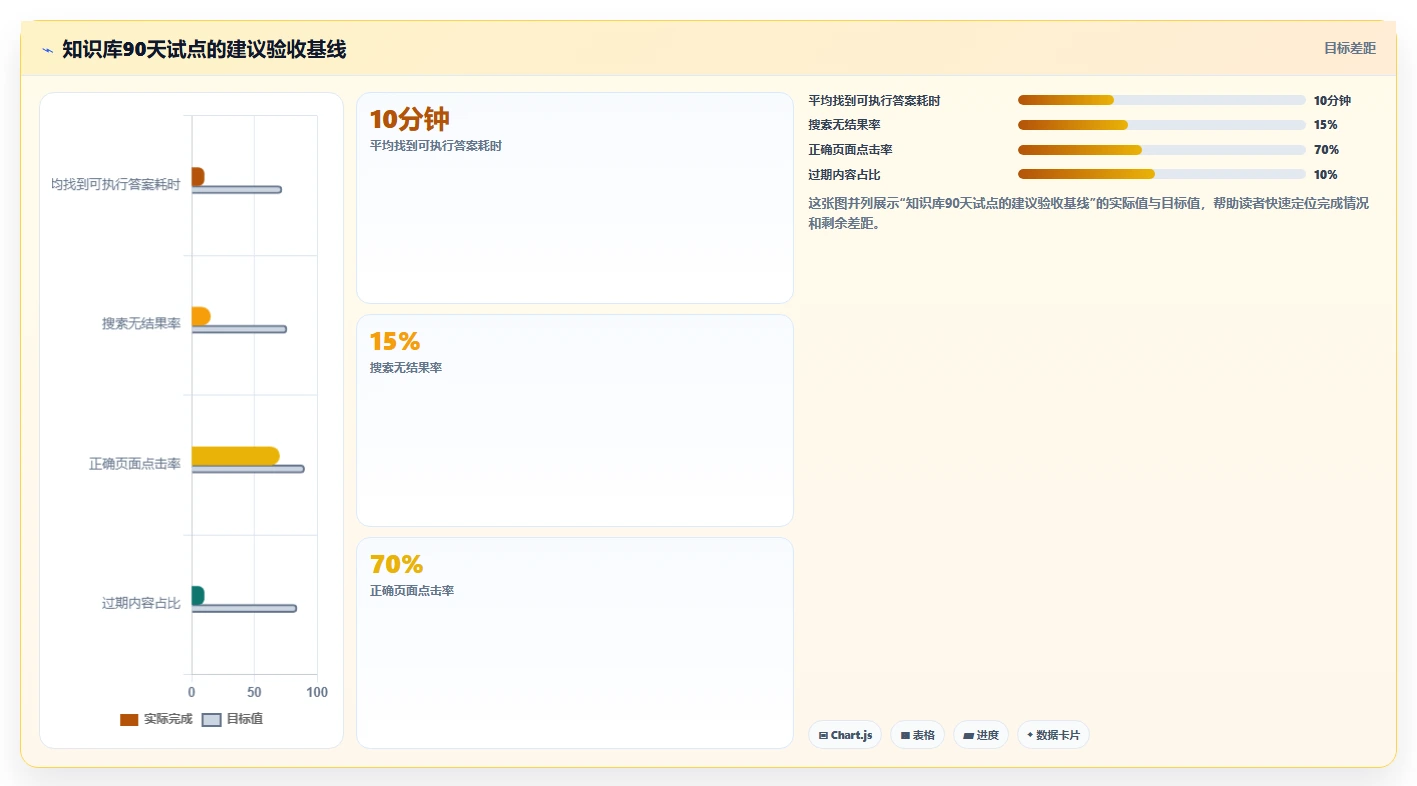
Task: Click the yellow 正确页面点击率 actual bar
Action: (235, 456)
